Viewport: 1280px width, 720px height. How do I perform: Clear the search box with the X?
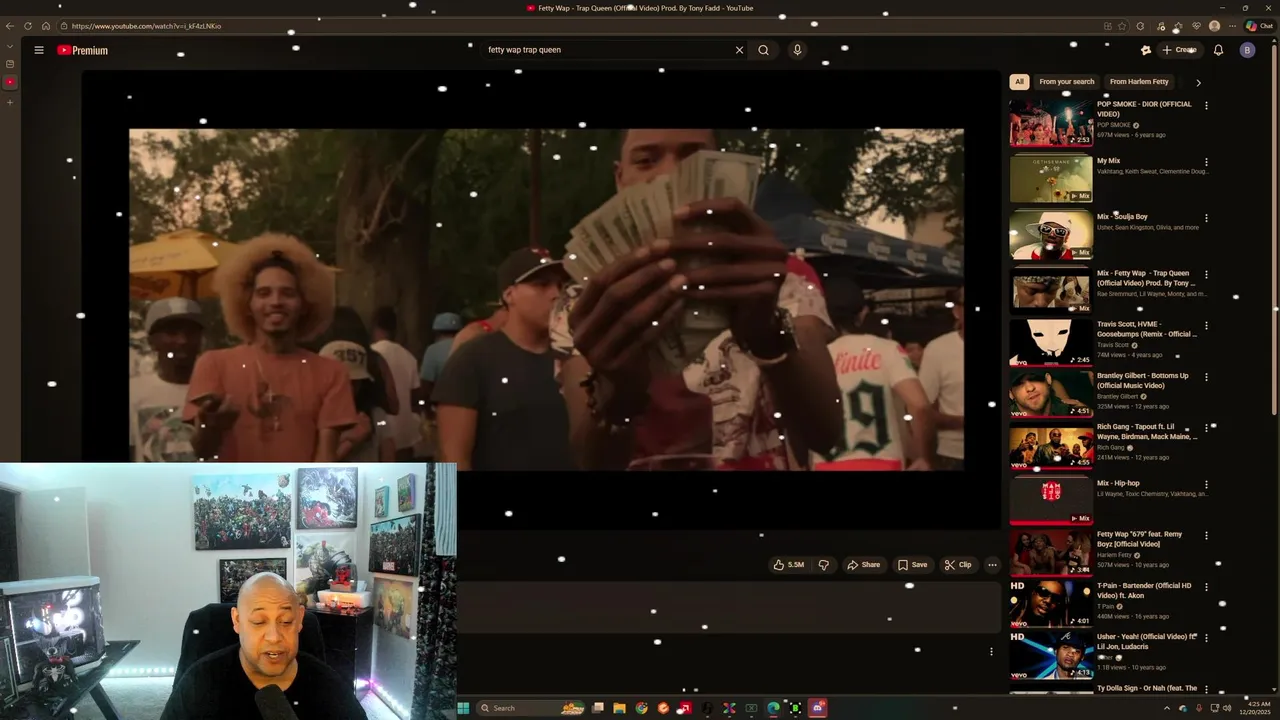tap(740, 50)
